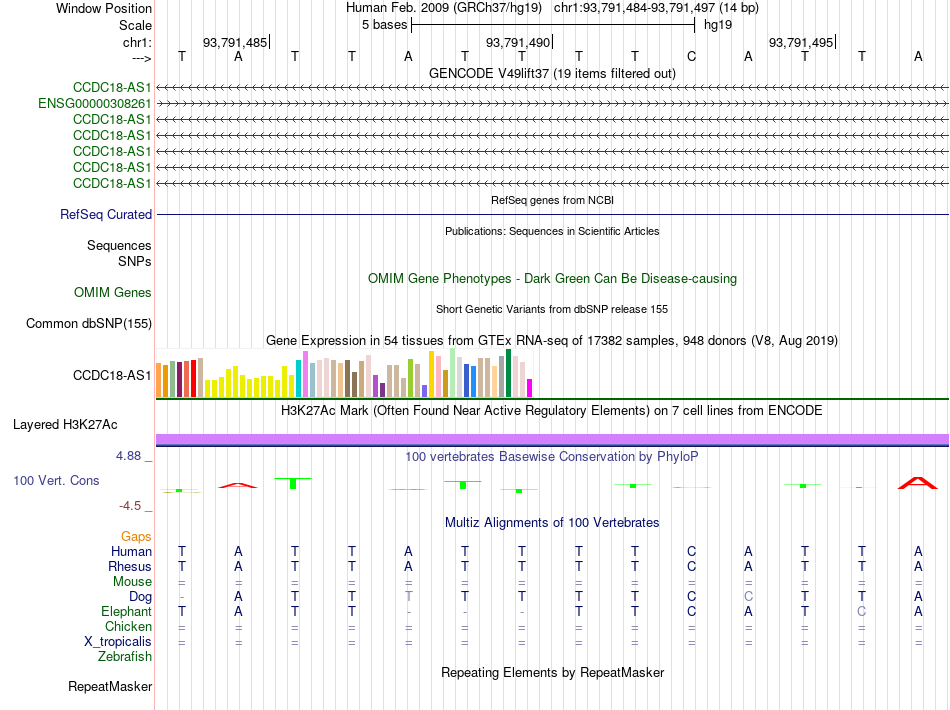Open the GENCODE V49lift37 track title
The width and height of the screenshot is (950, 710).
click(x=552, y=73)
